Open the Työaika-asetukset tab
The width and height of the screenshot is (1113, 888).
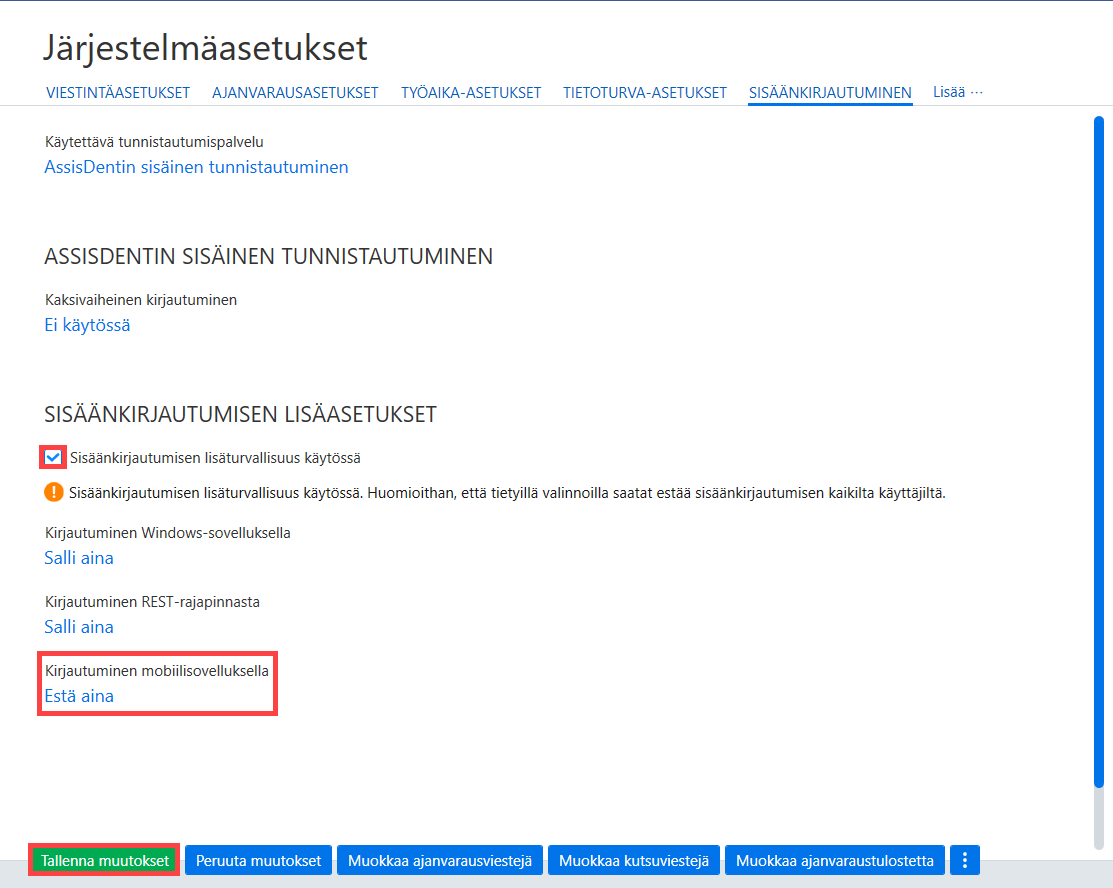471,93
